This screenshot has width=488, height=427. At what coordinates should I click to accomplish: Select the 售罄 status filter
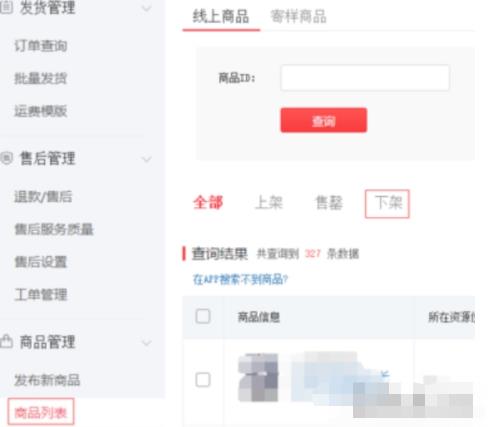(x=329, y=202)
